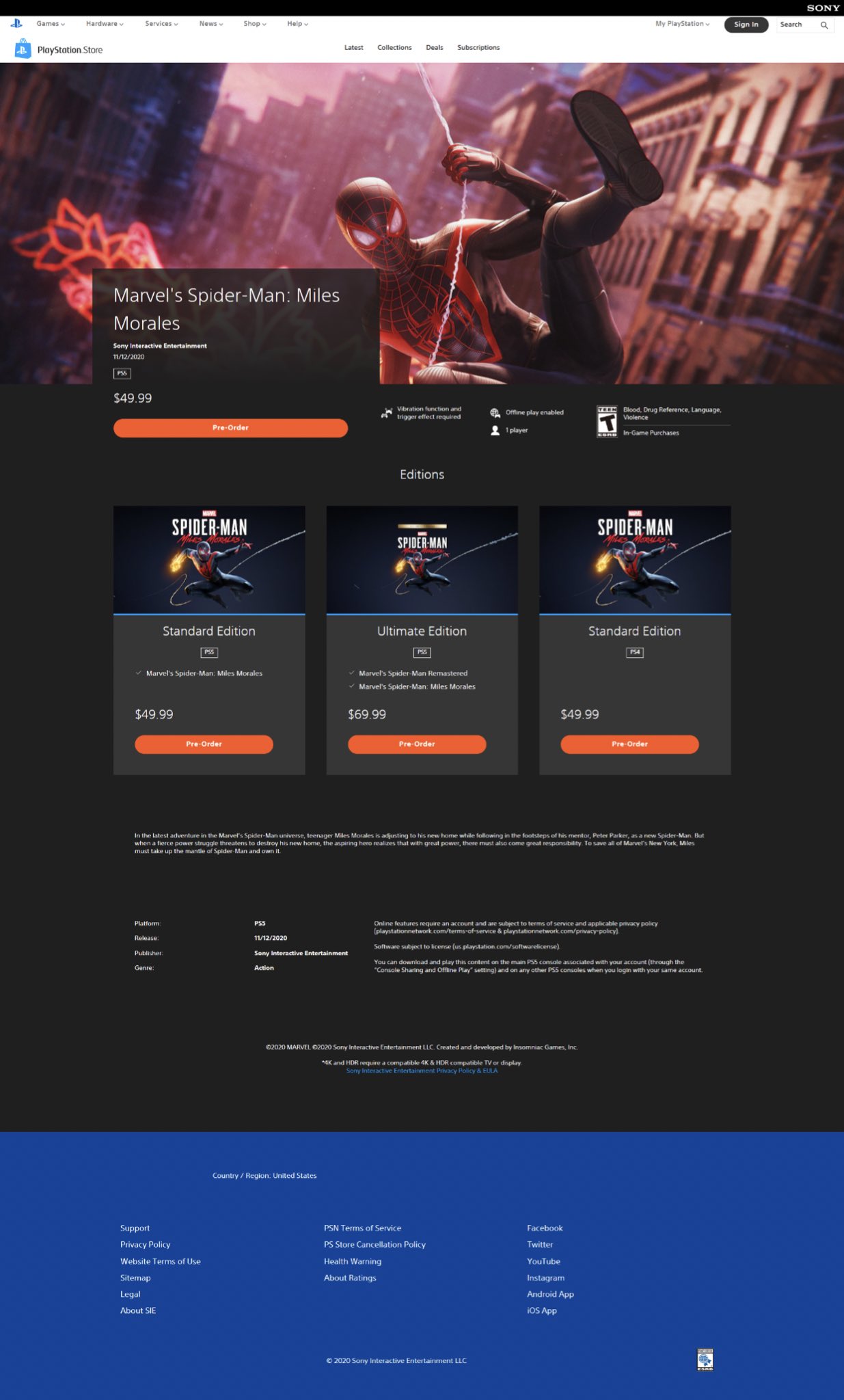Screen dimensions: 844x1400
Task: Open the YouTube footer link
Action: (543, 1261)
